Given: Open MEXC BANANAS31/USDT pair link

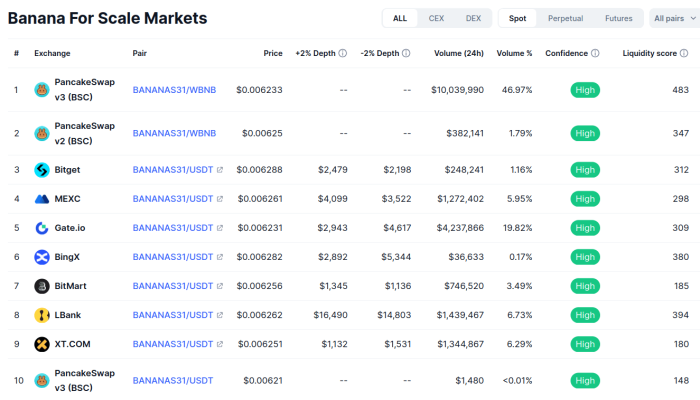Looking at the screenshot, I should click(x=173, y=199).
